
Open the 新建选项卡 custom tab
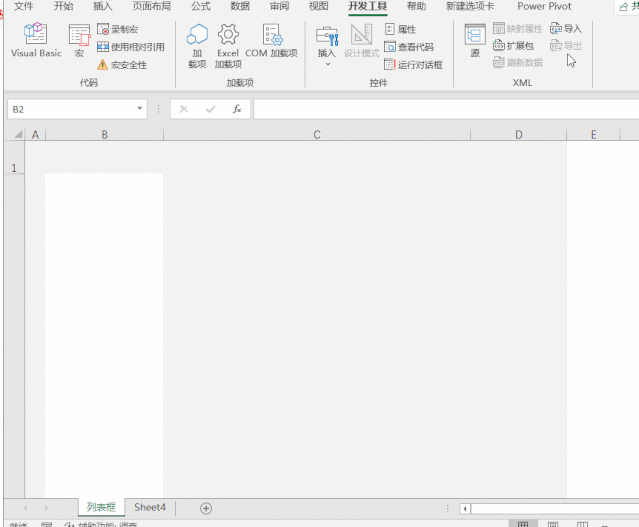coord(470,6)
